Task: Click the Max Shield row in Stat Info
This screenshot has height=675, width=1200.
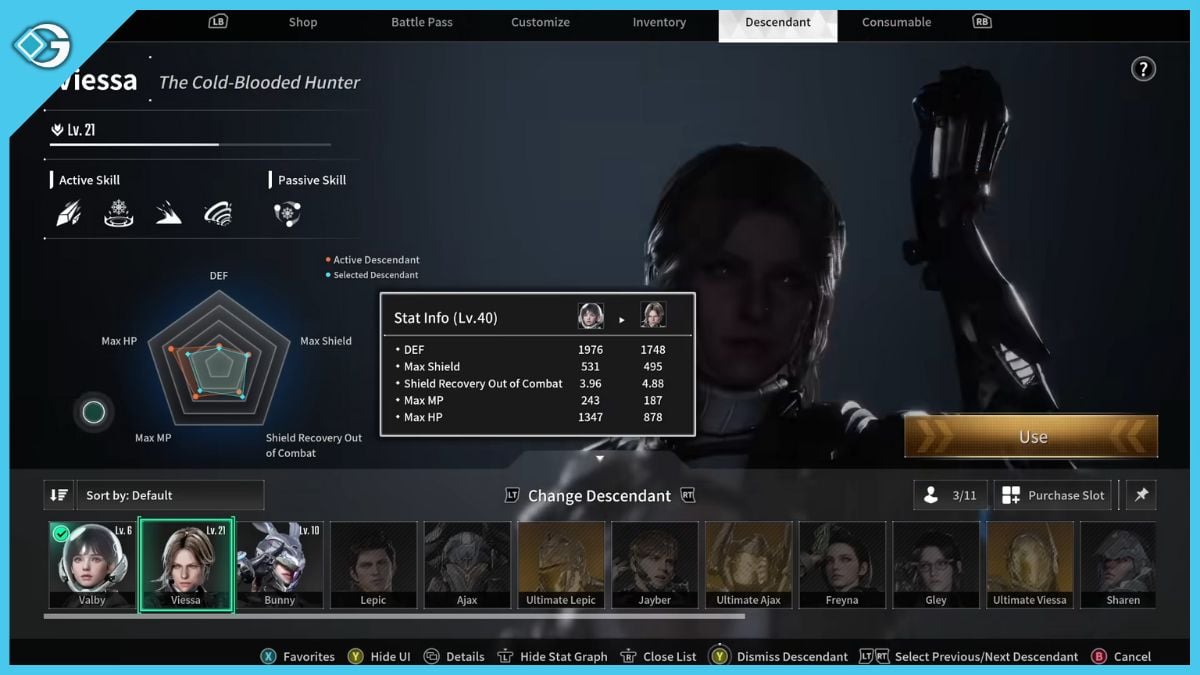Action: [x=537, y=367]
